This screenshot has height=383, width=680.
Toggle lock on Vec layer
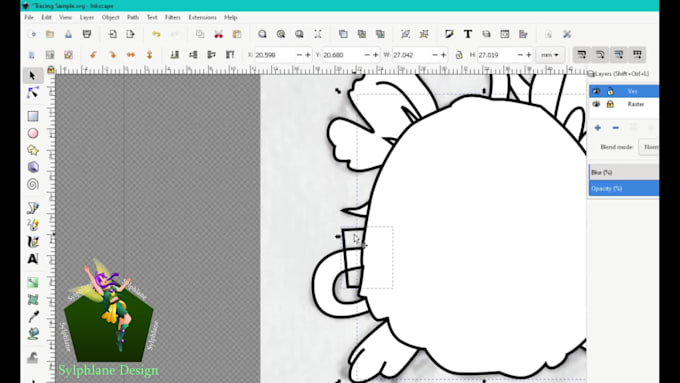610,91
